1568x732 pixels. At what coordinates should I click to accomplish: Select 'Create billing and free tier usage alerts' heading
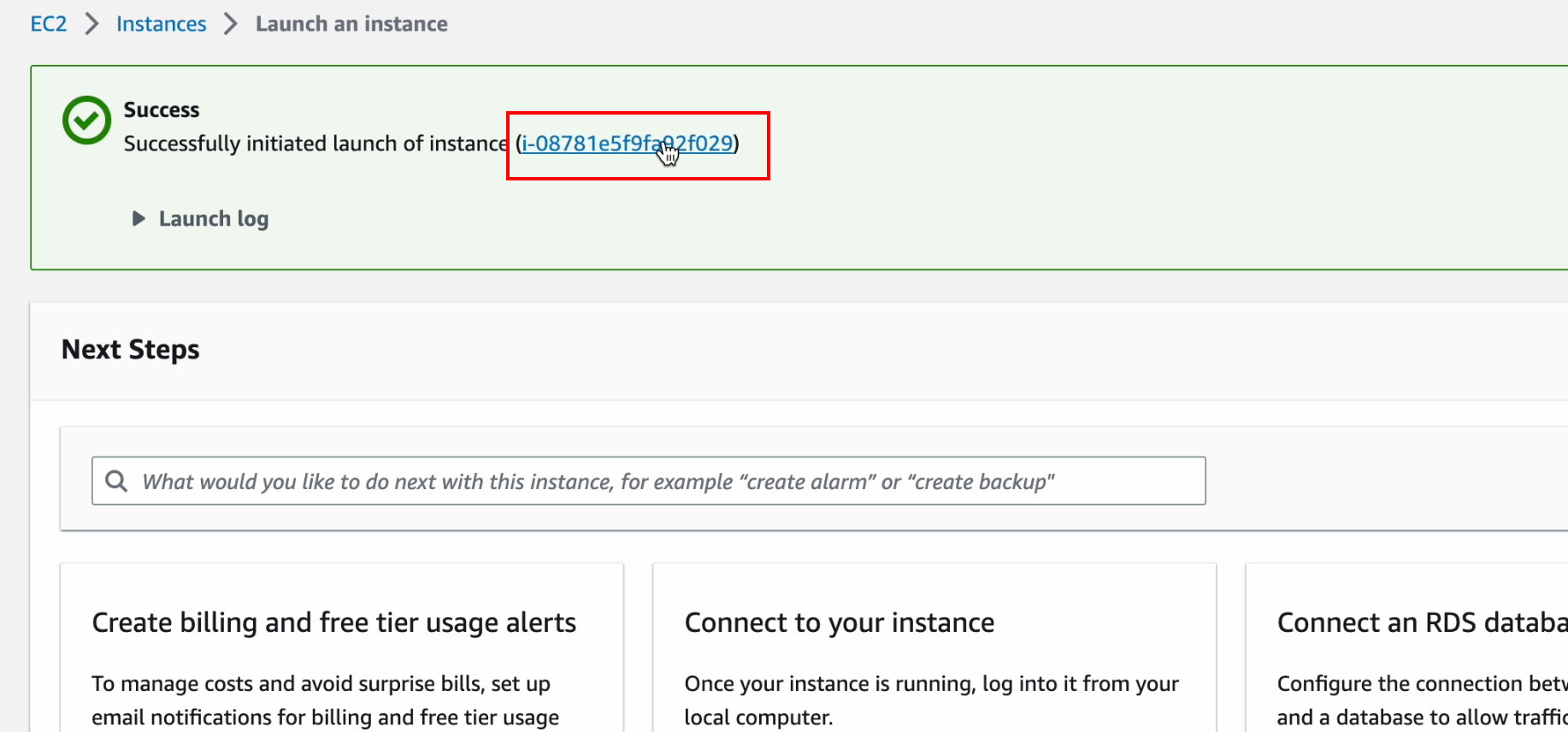[x=333, y=623]
